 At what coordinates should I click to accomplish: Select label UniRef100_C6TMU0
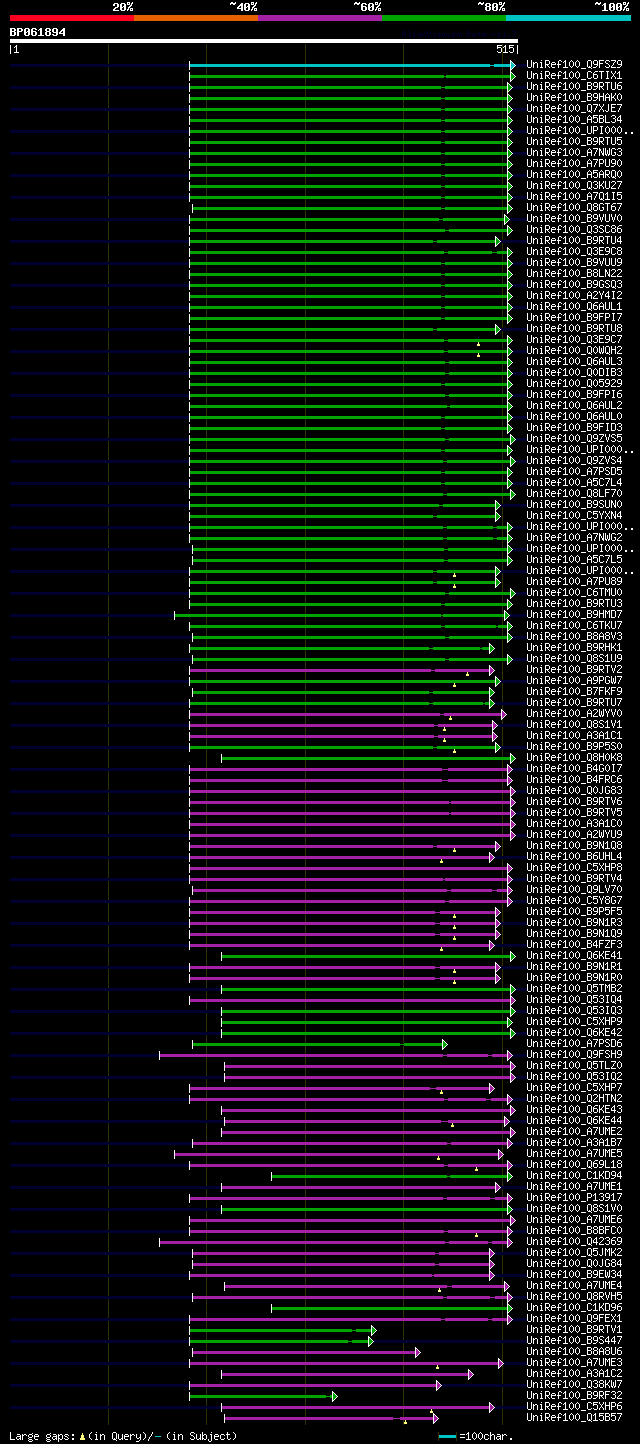574,593
